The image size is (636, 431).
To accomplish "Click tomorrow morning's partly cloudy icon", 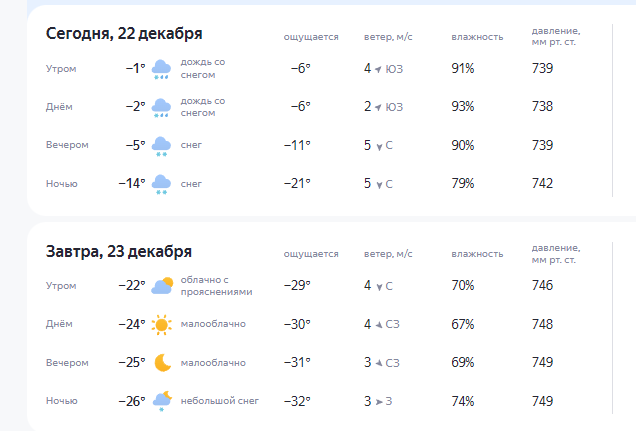I will pyautogui.click(x=162, y=286).
